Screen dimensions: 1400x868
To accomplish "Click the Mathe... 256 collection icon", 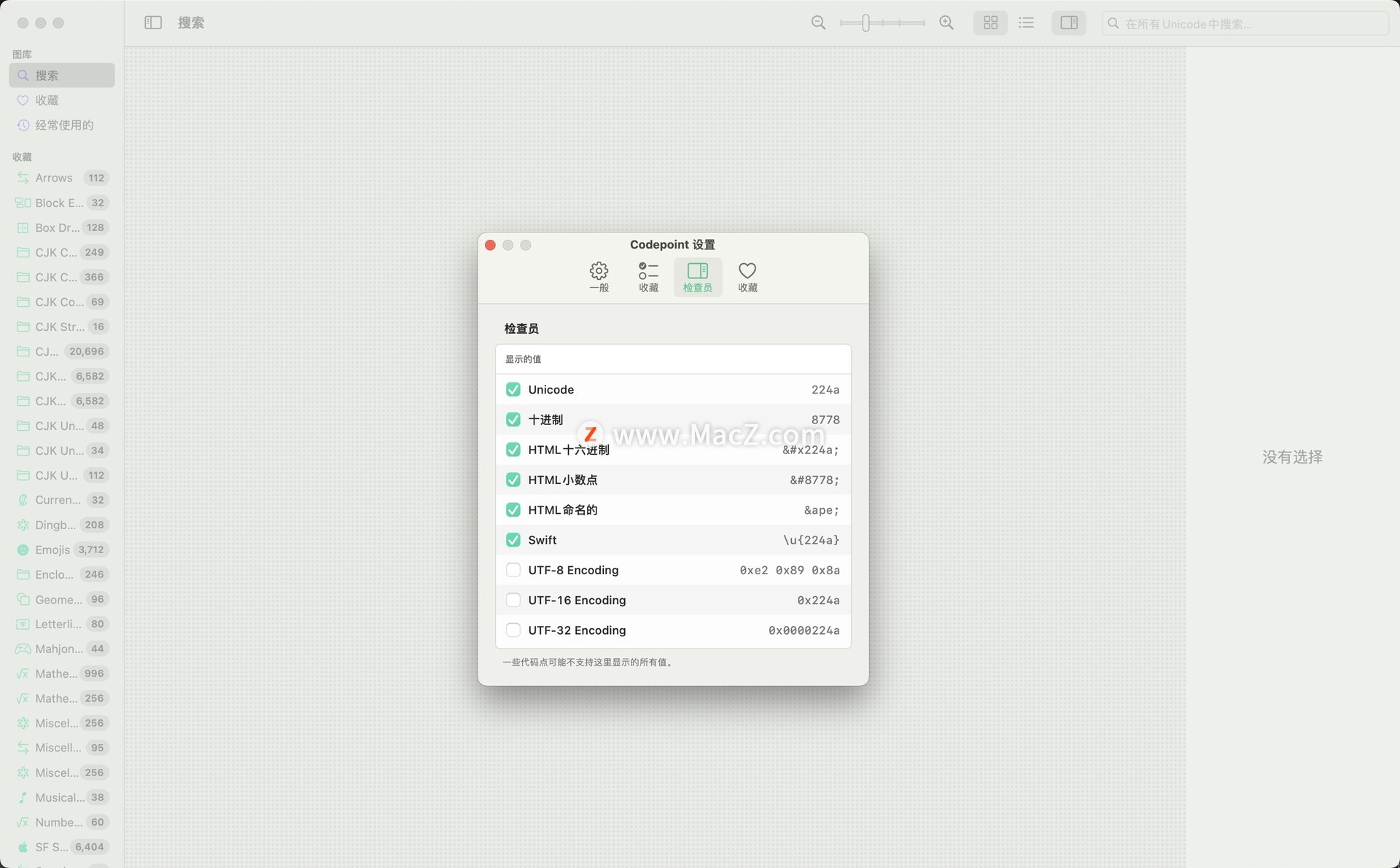I will 23,698.
